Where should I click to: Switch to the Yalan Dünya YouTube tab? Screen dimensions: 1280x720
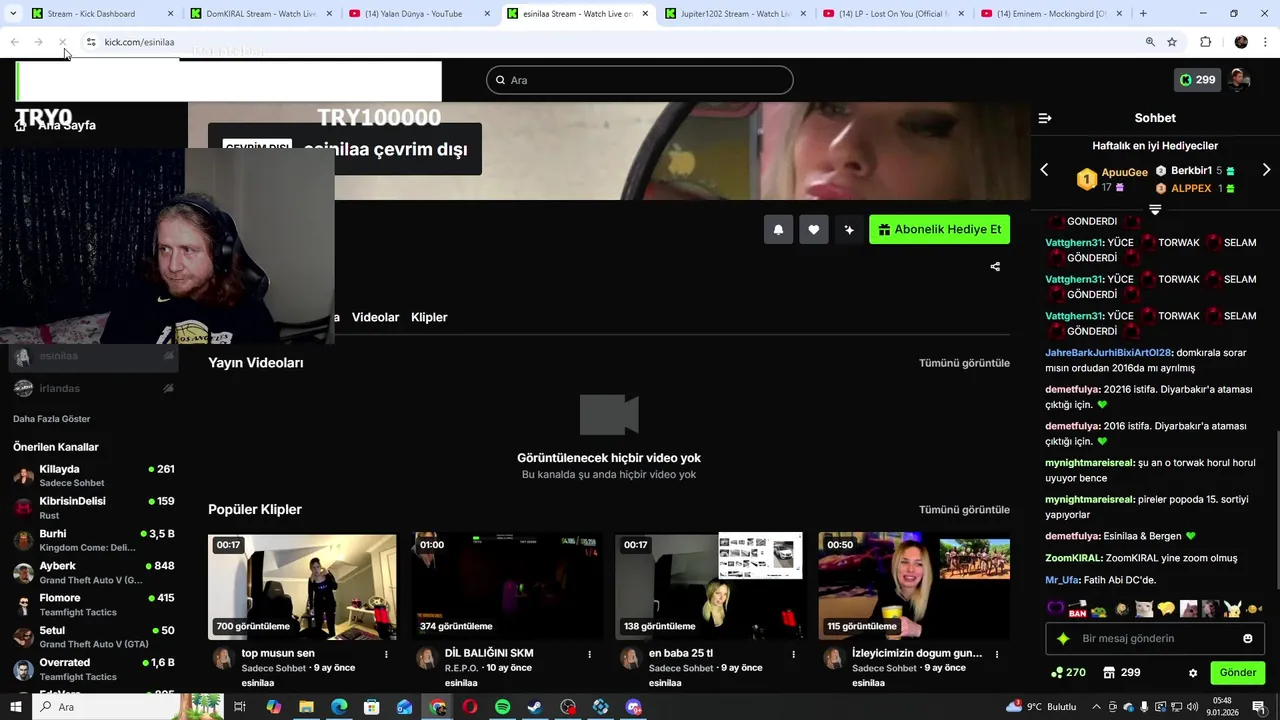(418, 14)
